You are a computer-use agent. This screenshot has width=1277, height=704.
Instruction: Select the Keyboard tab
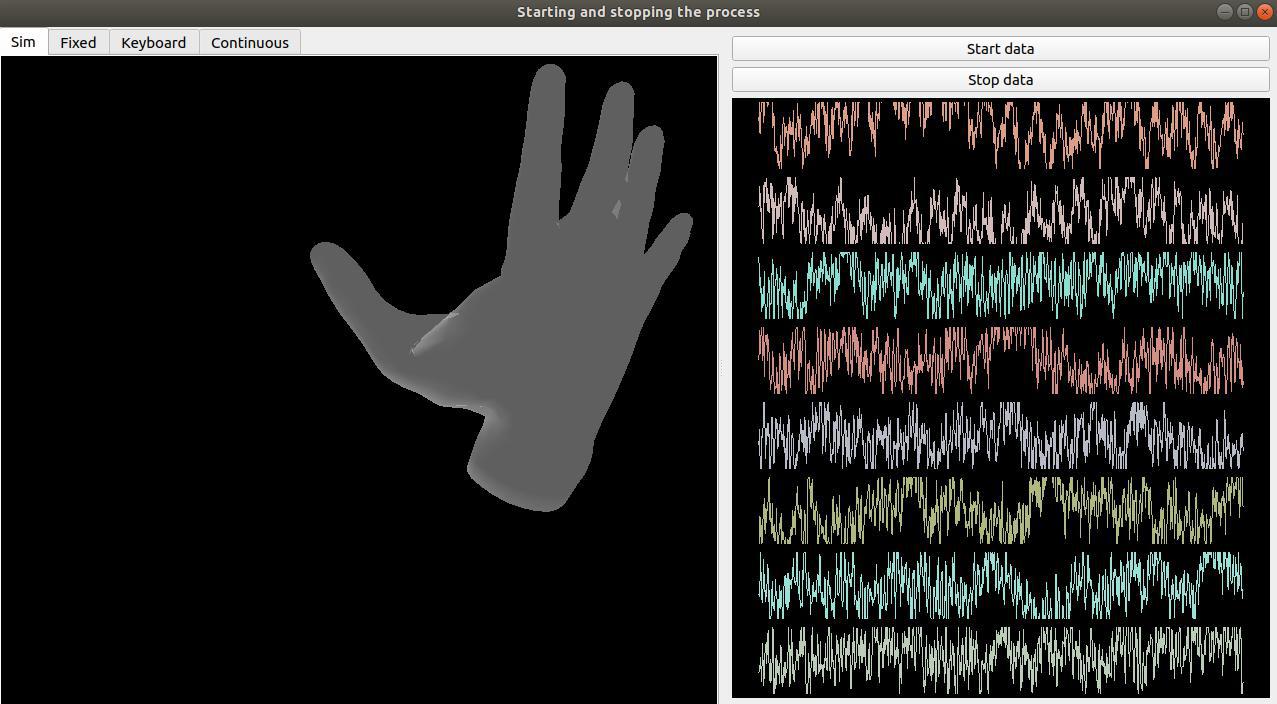[x=154, y=43]
